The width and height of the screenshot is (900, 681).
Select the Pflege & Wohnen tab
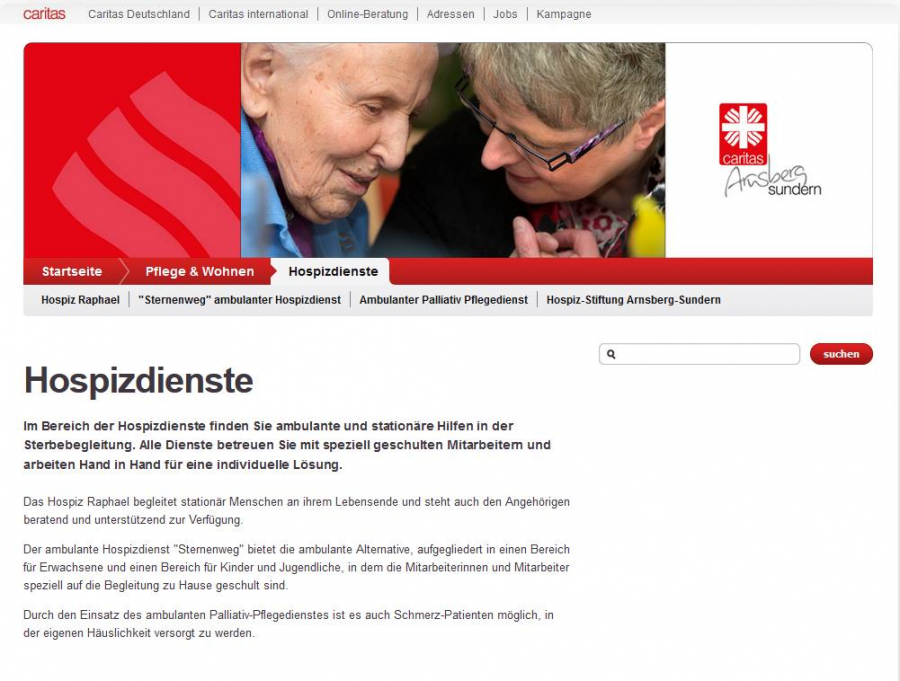click(199, 271)
